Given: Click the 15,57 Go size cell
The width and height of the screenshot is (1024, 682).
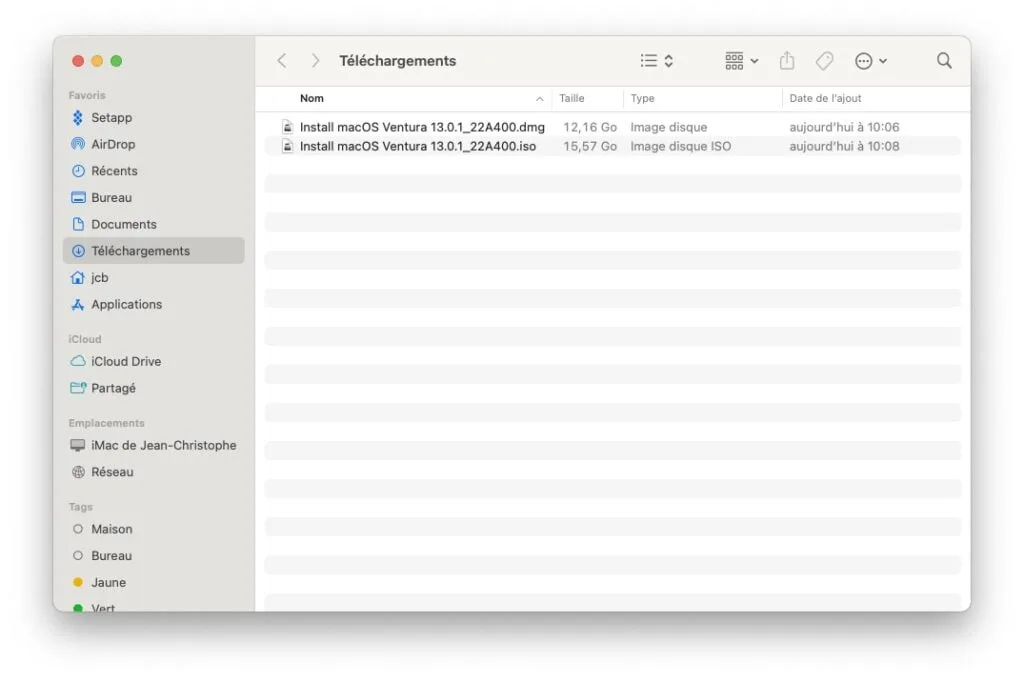Looking at the screenshot, I should (590, 146).
